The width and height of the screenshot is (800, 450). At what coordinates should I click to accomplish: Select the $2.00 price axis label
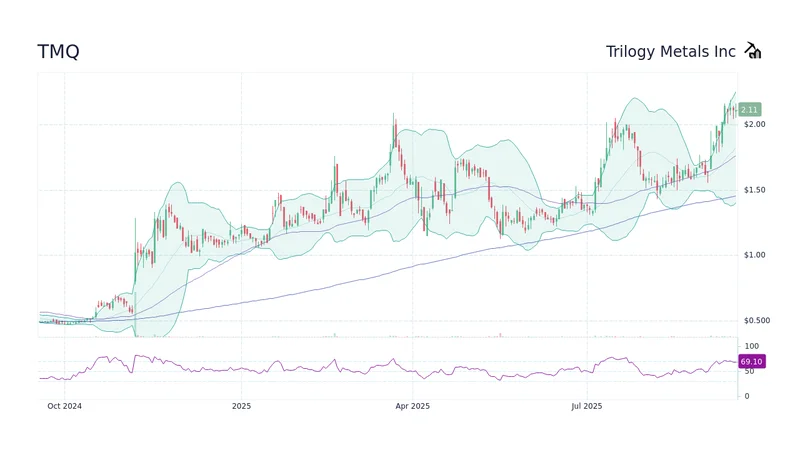click(754, 125)
